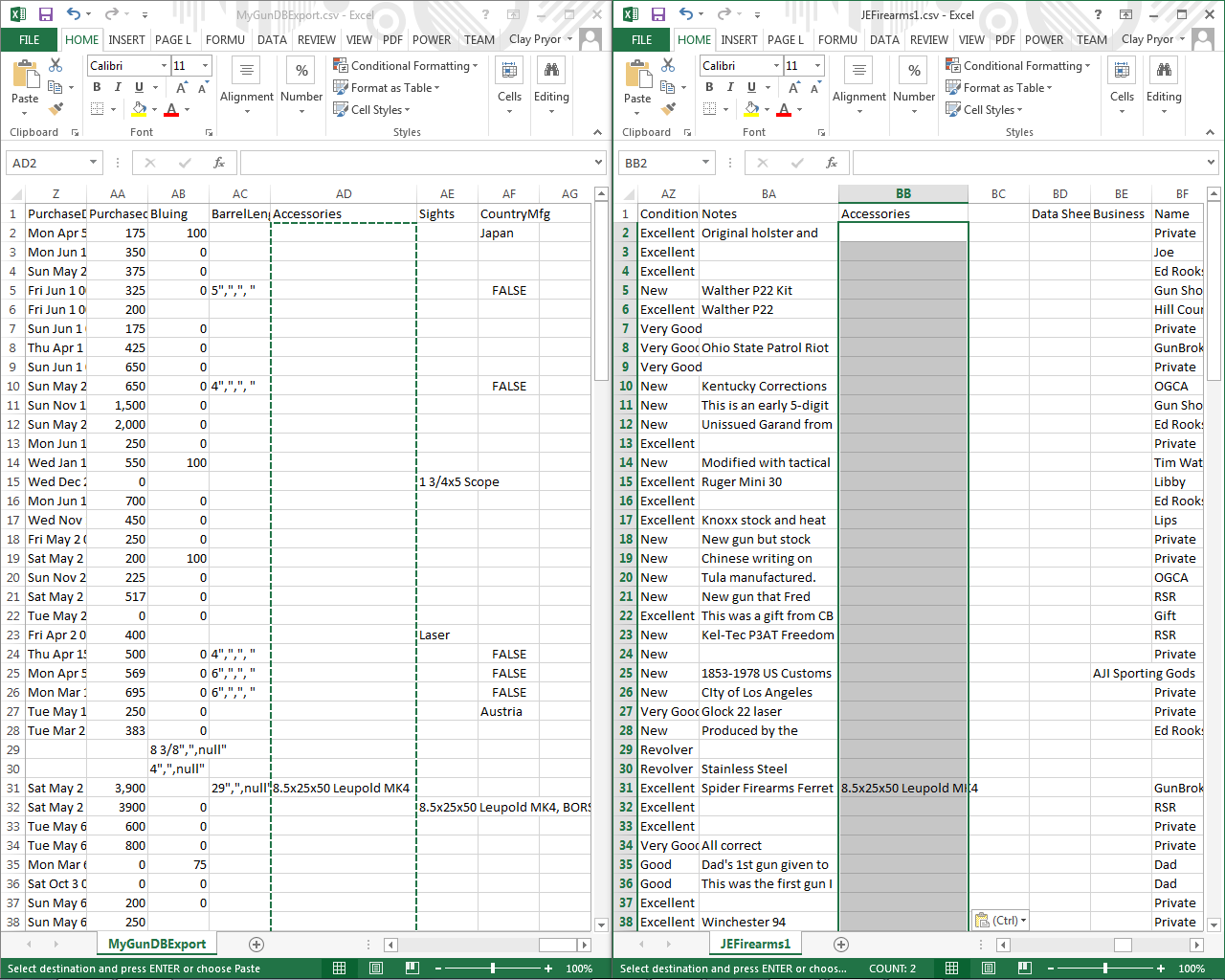This screenshot has height=980, width=1225.
Task: Switch to Page Layout view in left status bar
Action: 376,969
